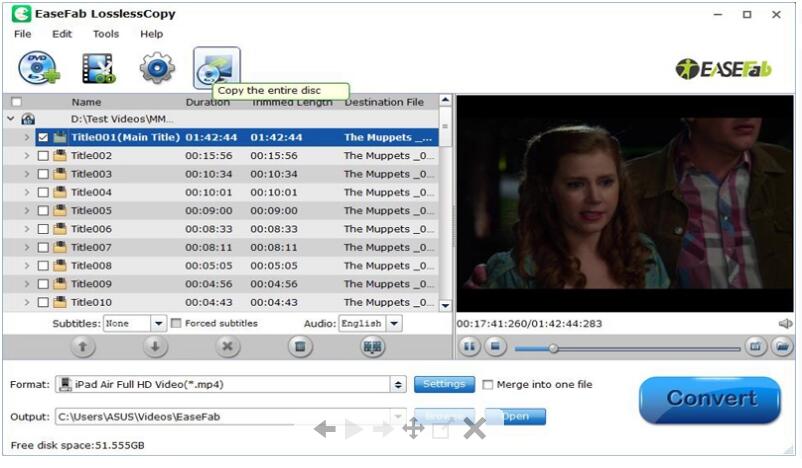Enable Merge into one file
The height and width of the screenshot is (468, 802).
[488, 384]
